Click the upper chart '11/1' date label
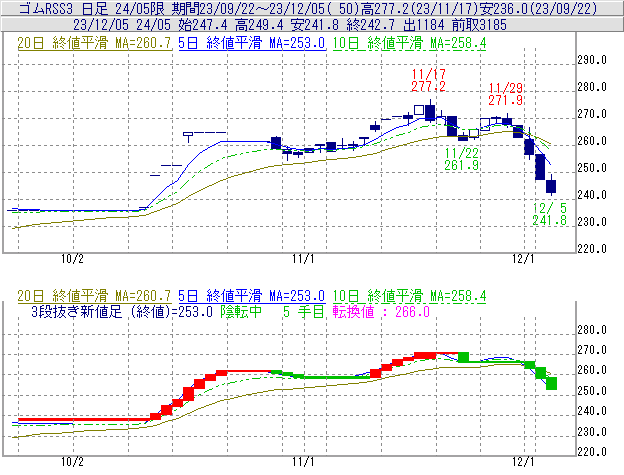The height and width of the screenshot is (475, 624). click(x=303, y=259)
